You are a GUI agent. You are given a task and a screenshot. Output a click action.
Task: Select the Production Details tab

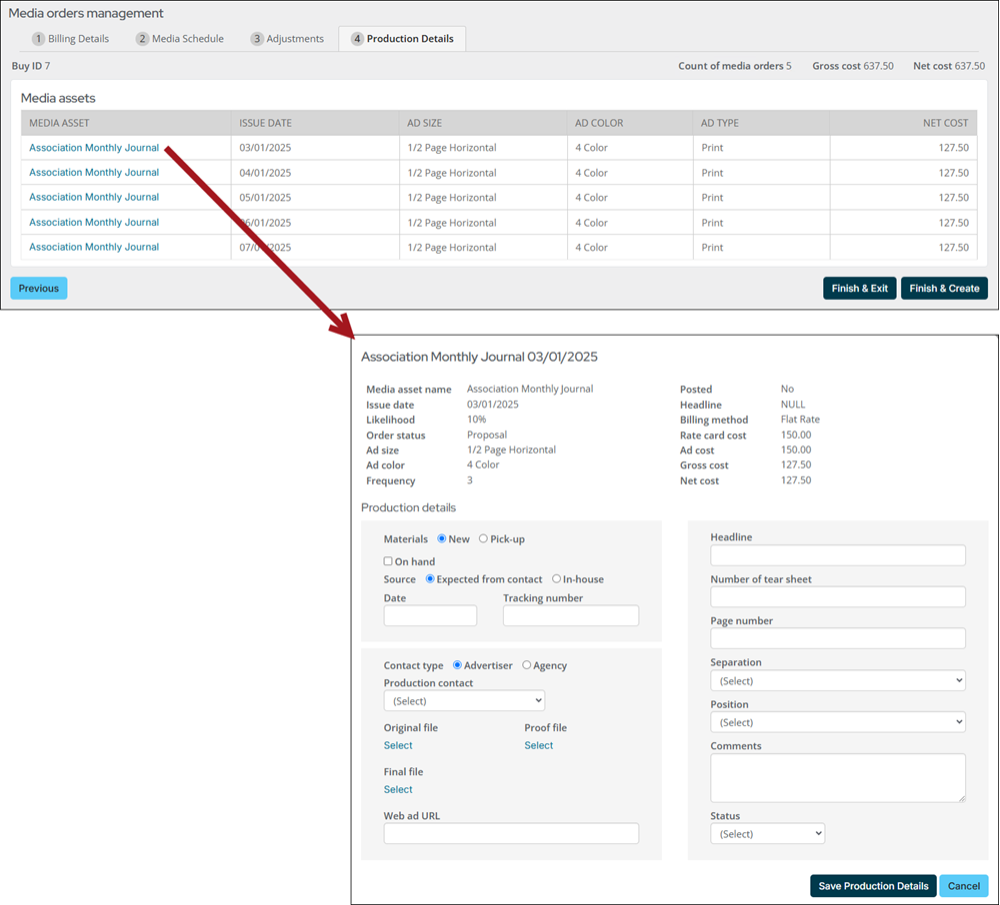(x=401, y=39)
